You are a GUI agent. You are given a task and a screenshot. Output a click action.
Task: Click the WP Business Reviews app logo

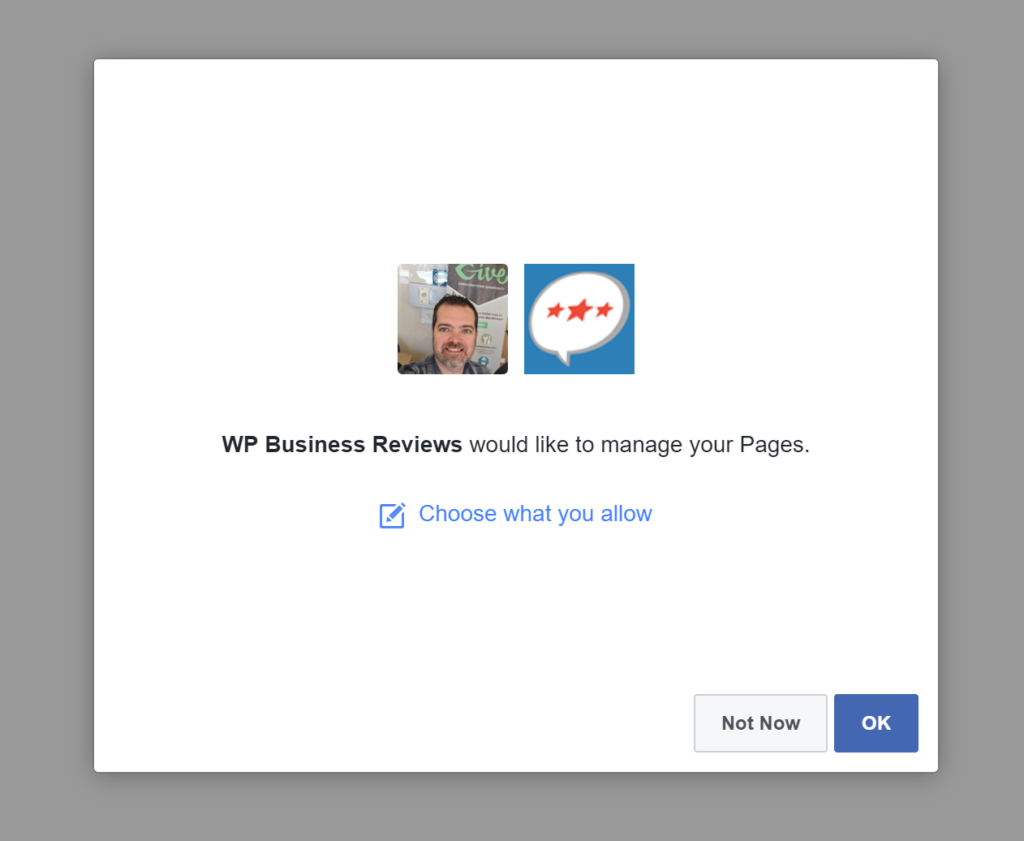pos(579,319)
